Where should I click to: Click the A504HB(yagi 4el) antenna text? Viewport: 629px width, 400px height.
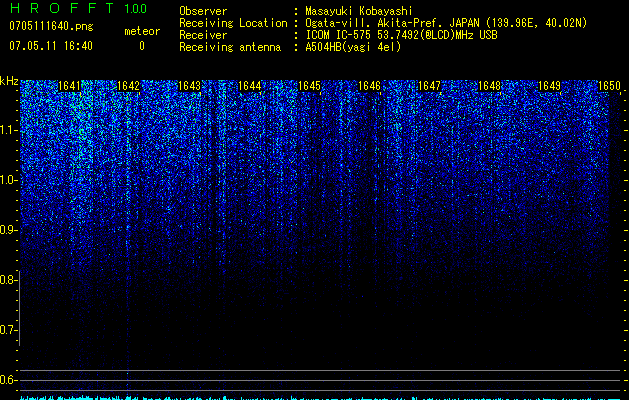point(353,47)
